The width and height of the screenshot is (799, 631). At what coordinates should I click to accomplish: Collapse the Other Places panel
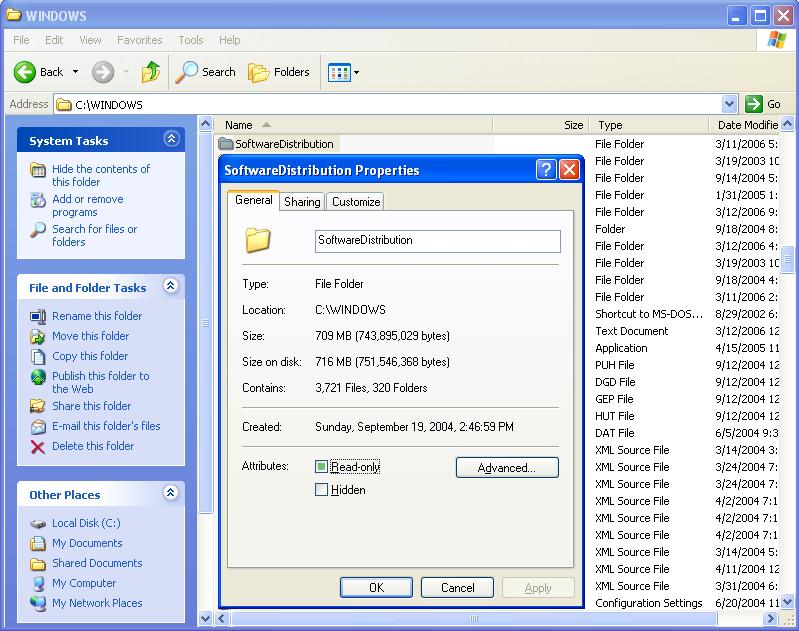click(170, 492)
